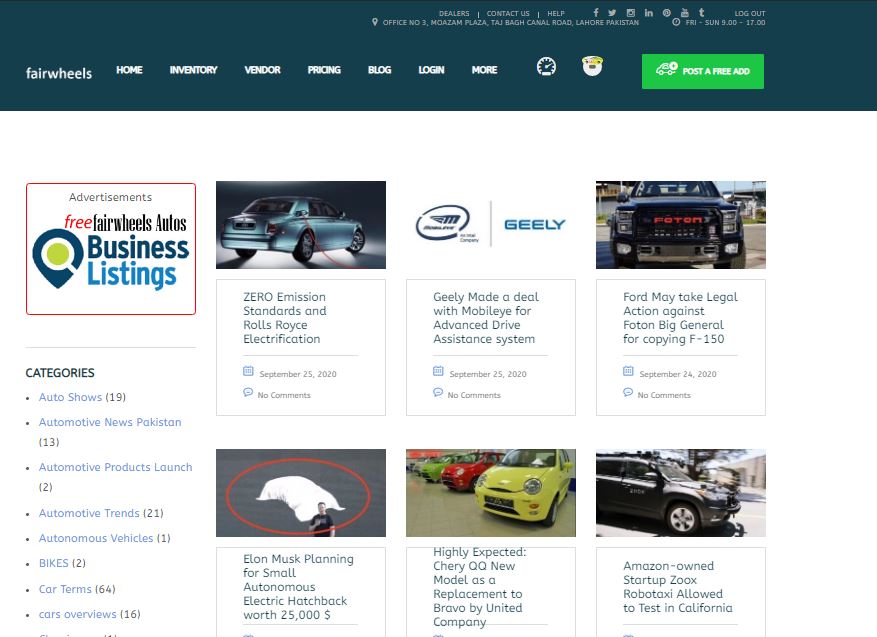This screenshot has width=877, height=637.
Task: Open the Pinterest icon in header
Action: 667,12
